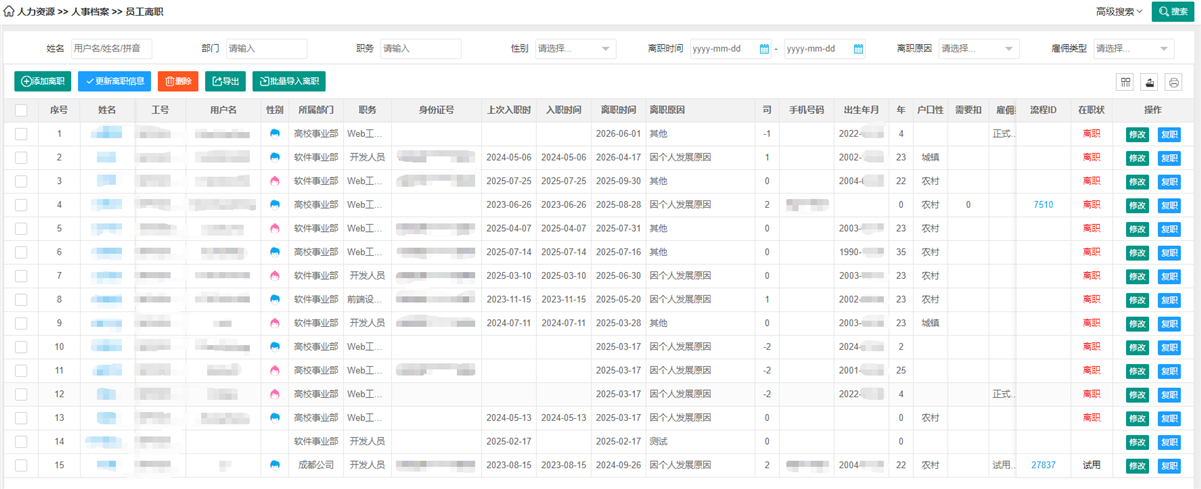Click 员工离职 in the breadcrumb

click(145, 12)
